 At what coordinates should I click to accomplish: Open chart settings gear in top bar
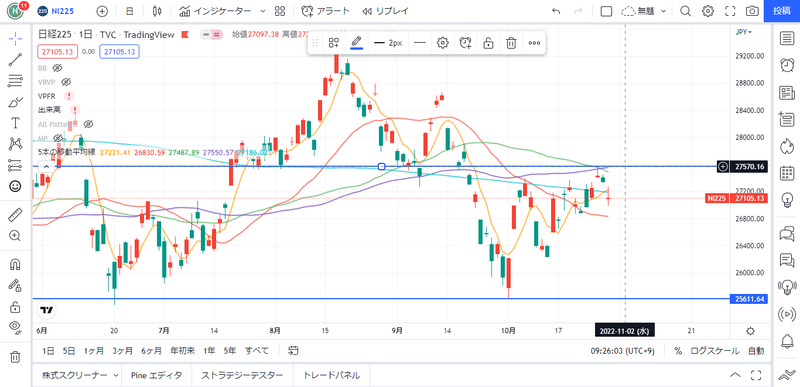click(x=708, y=11)
